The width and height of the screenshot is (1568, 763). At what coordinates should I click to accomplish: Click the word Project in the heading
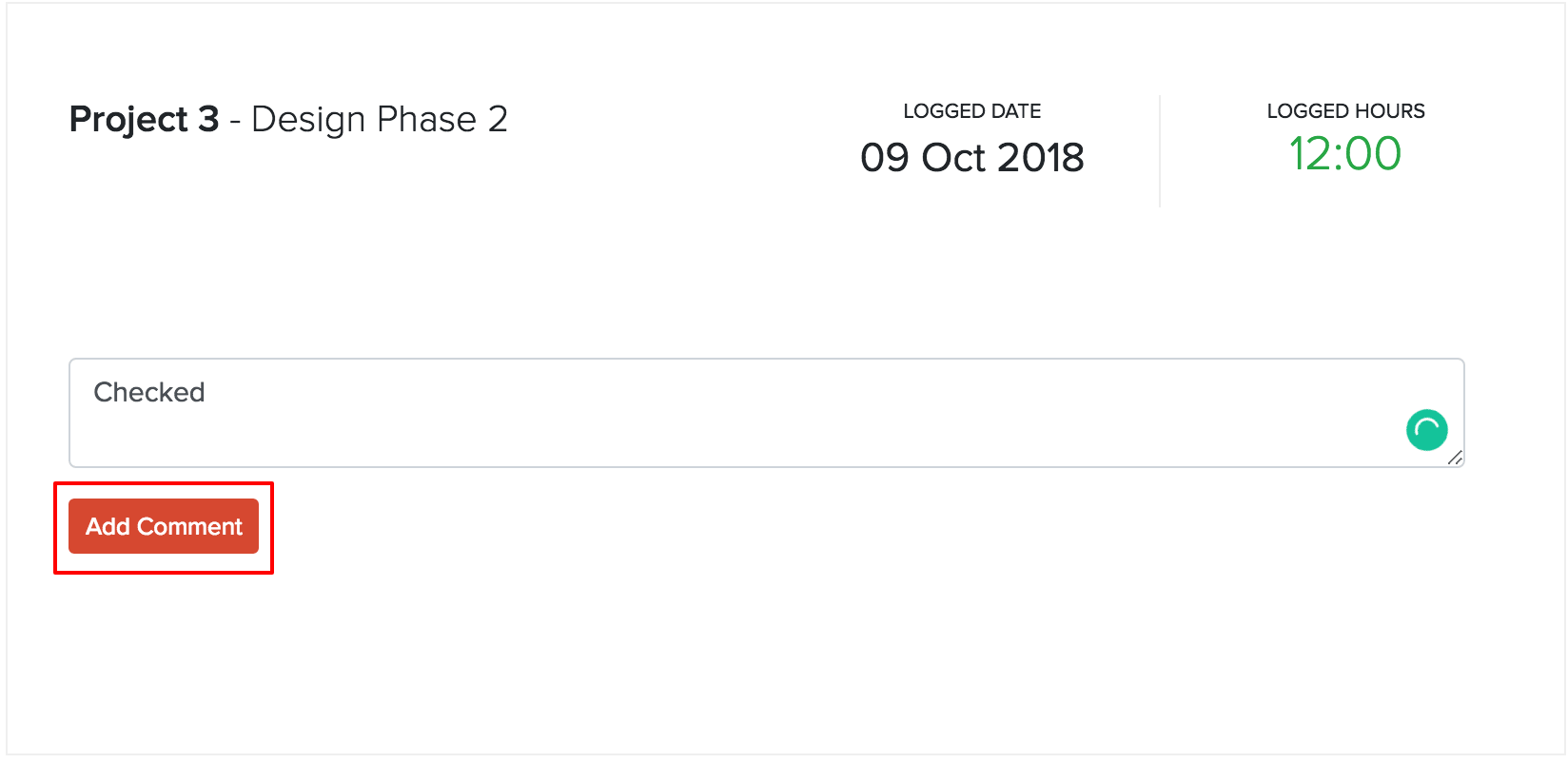(x=129, y=121)
